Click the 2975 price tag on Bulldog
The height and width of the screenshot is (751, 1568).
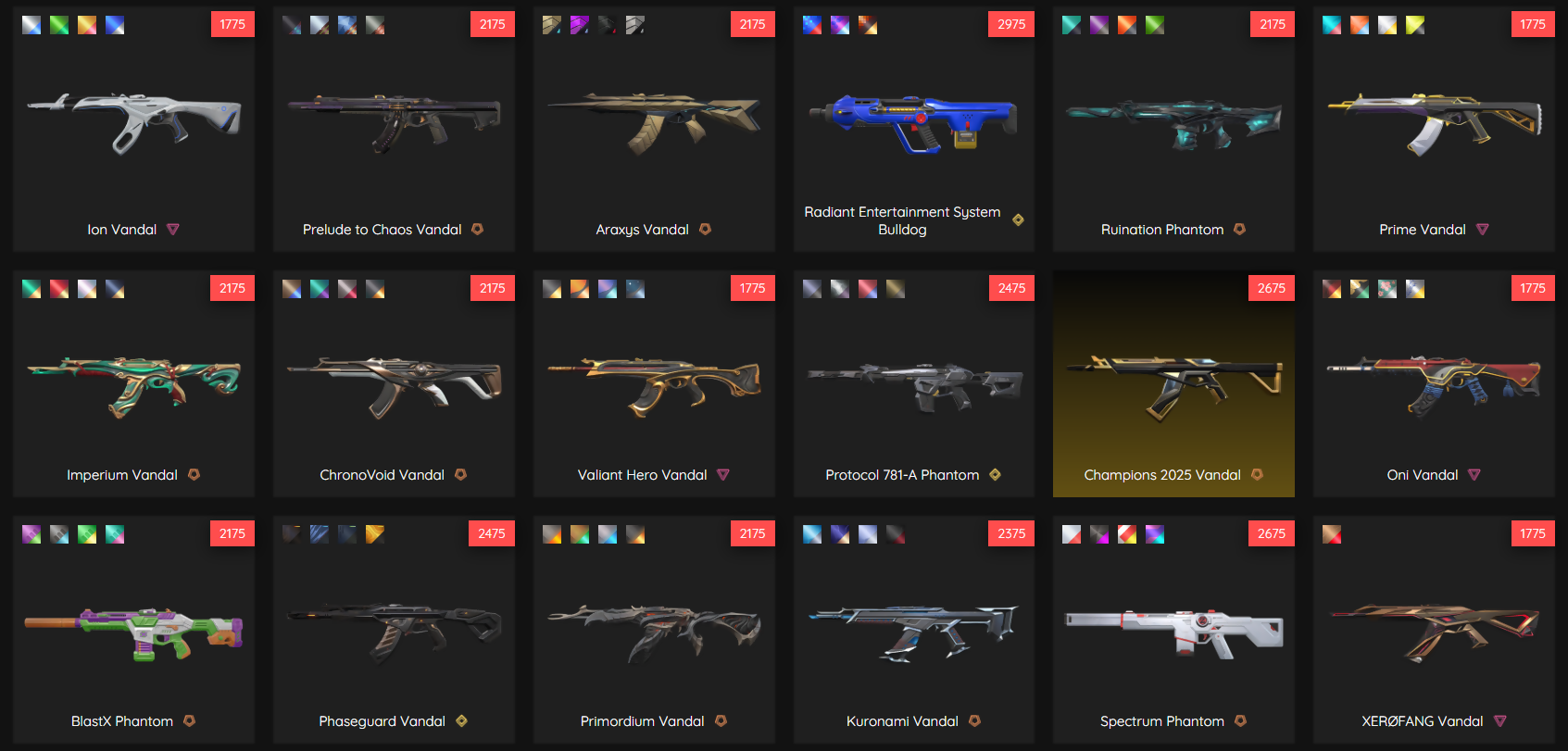pos(1011,24)
